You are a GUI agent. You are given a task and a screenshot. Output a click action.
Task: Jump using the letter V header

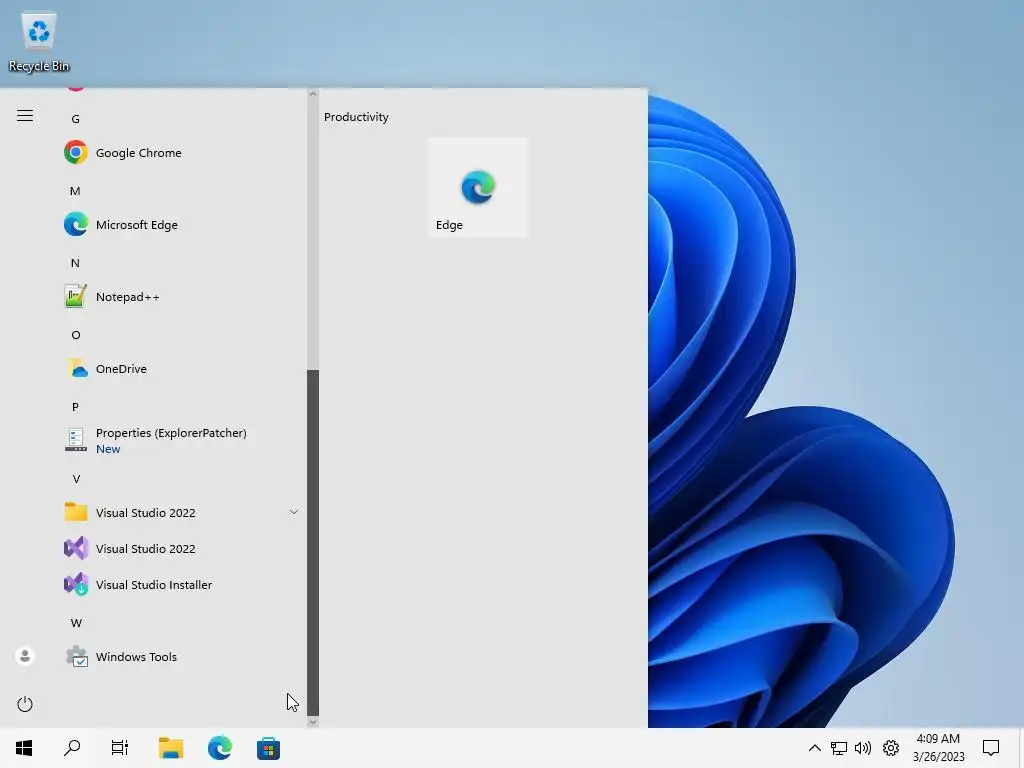76,479
